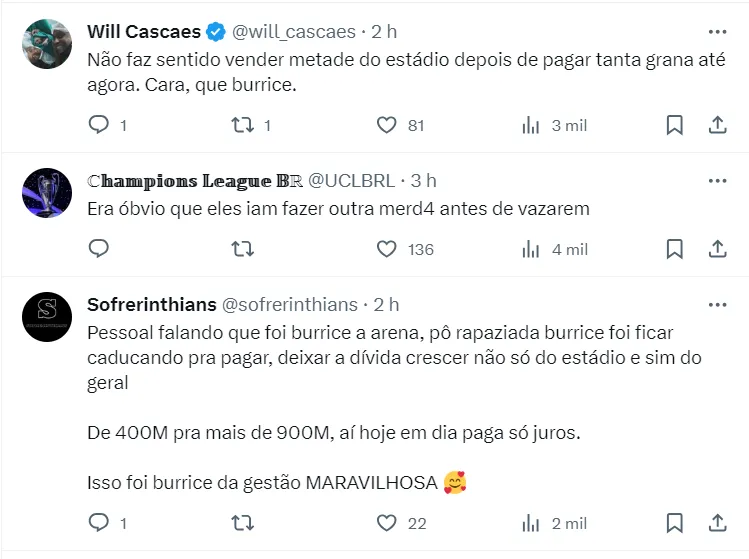Share Will Cascaes' tweet
This screenshot has height=559, width=749.
[x=717, y=125]
